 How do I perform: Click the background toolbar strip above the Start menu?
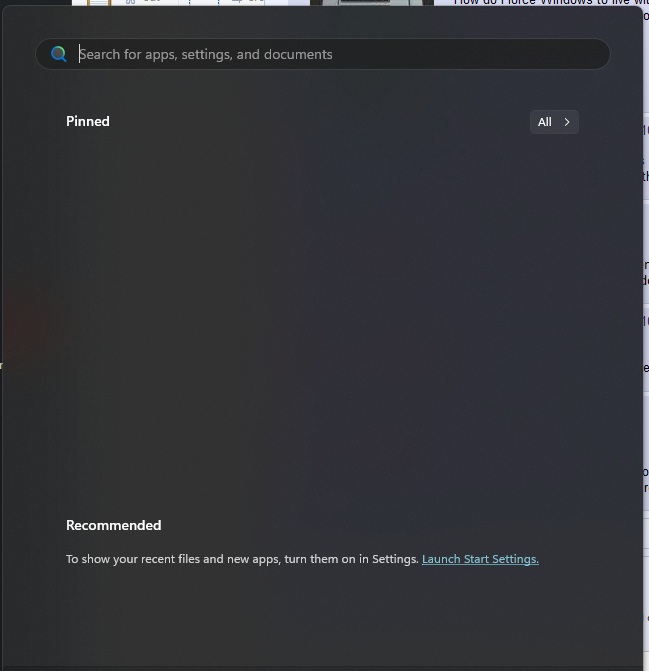coord(190,3)
